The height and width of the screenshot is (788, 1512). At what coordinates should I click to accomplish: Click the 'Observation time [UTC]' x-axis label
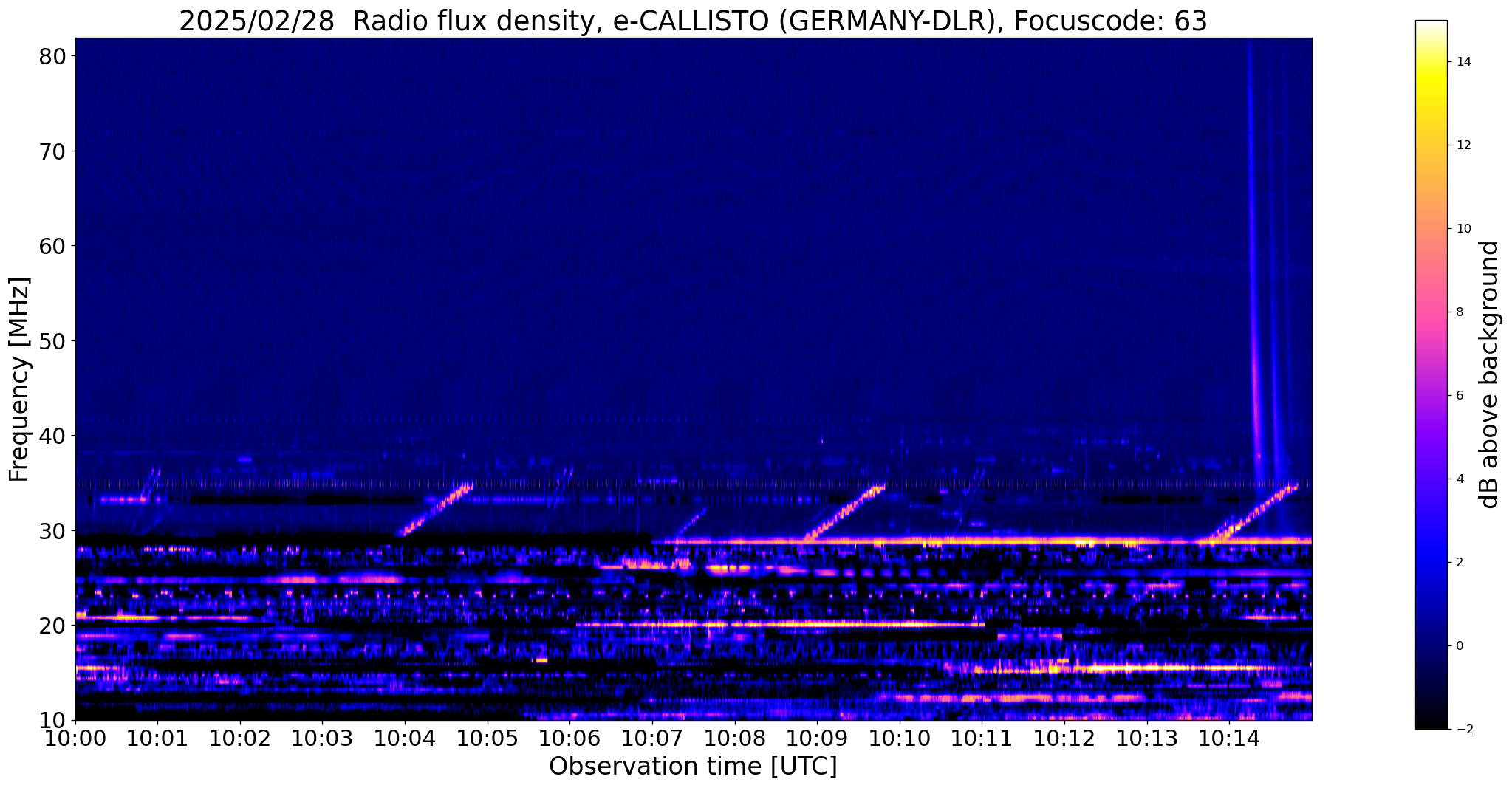693,767
